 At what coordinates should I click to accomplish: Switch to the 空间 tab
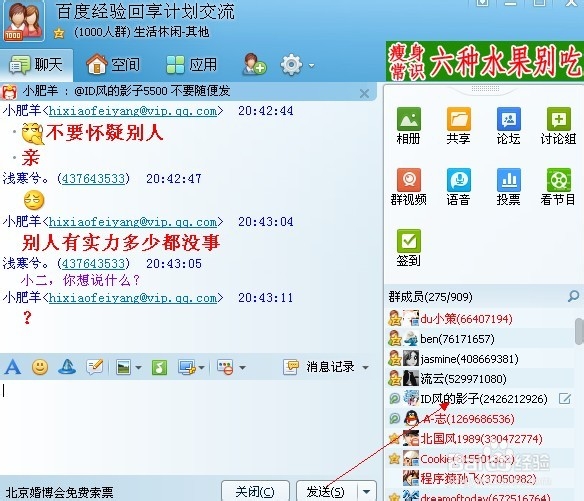[113, 65]
